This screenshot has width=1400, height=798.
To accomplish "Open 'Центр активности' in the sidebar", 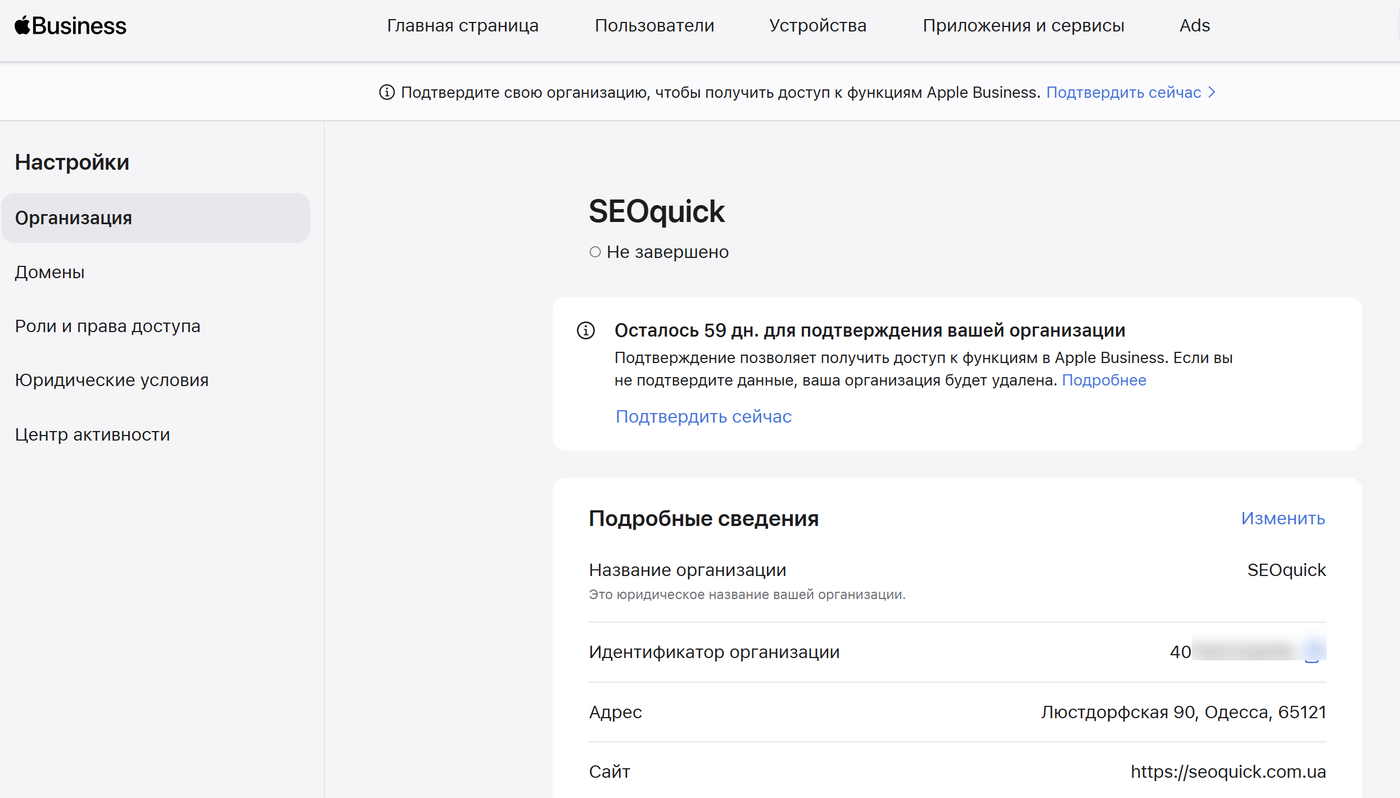I will tap(93, 434).
